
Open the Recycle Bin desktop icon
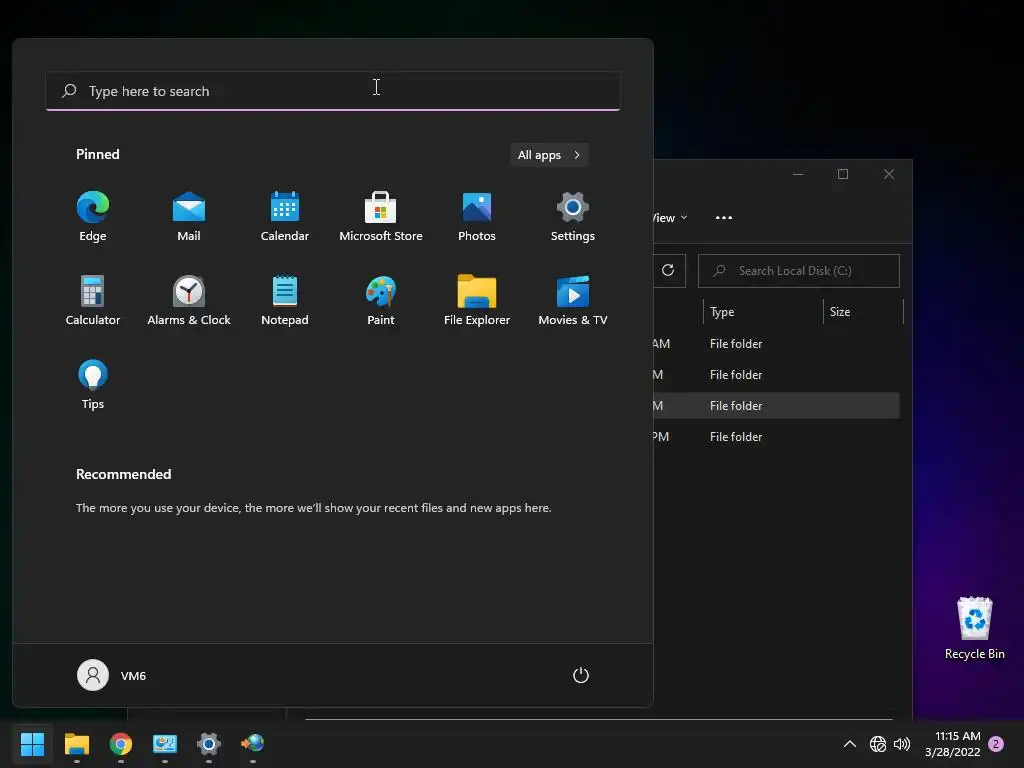[974, 628]
